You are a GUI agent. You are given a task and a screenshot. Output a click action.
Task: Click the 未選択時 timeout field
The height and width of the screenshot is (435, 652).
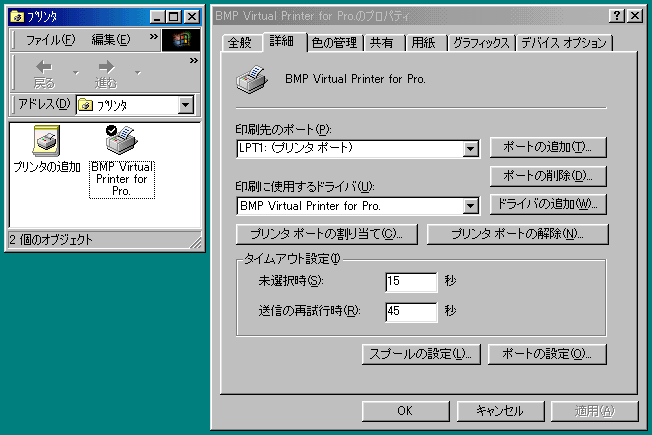click(411, 282)
